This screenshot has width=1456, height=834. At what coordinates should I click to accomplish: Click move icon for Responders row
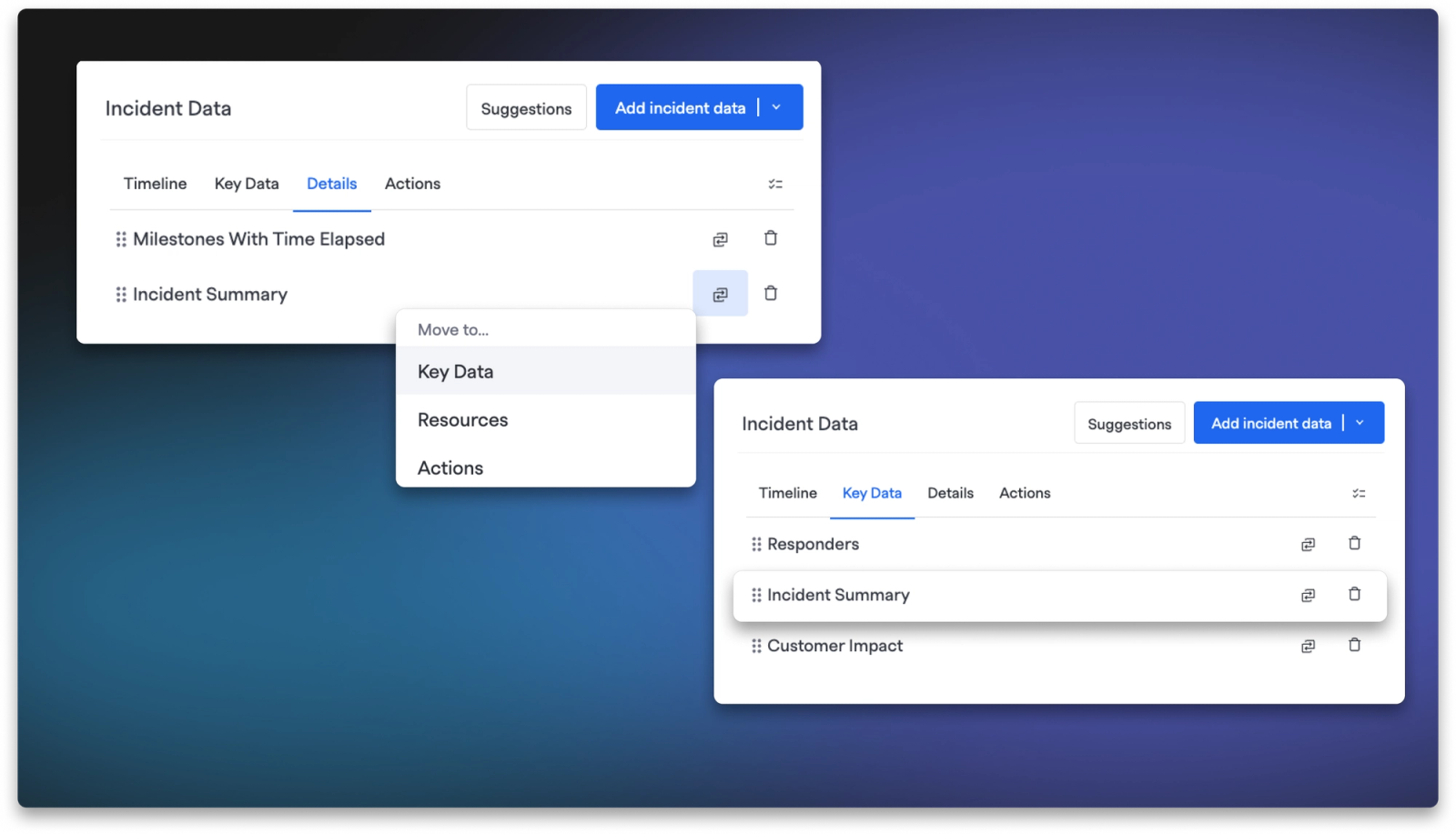coord(1308,544)
